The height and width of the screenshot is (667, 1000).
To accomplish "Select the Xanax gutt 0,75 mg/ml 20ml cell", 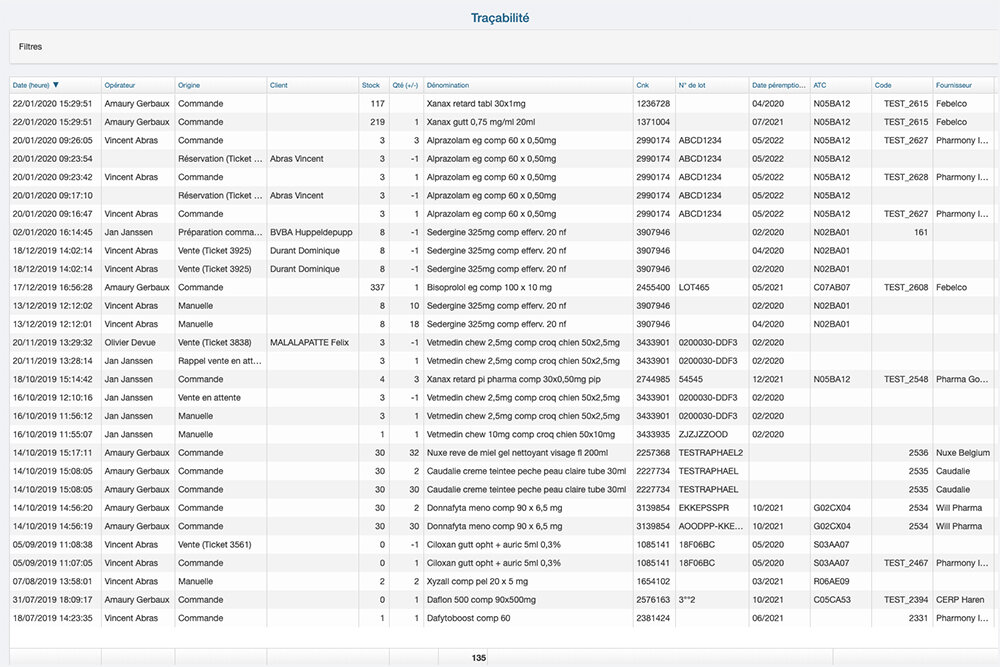I will click(481, 122).
